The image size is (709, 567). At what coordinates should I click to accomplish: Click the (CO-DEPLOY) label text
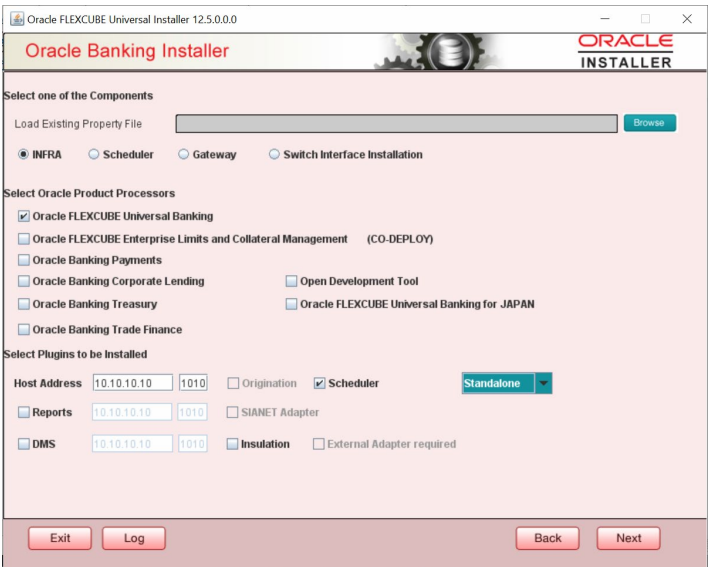click(x=400, y=239)
